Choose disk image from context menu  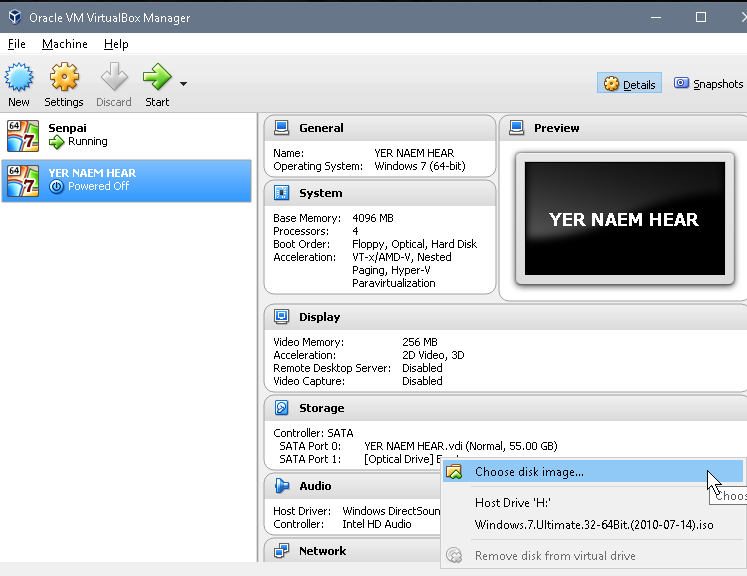point(593,472)
